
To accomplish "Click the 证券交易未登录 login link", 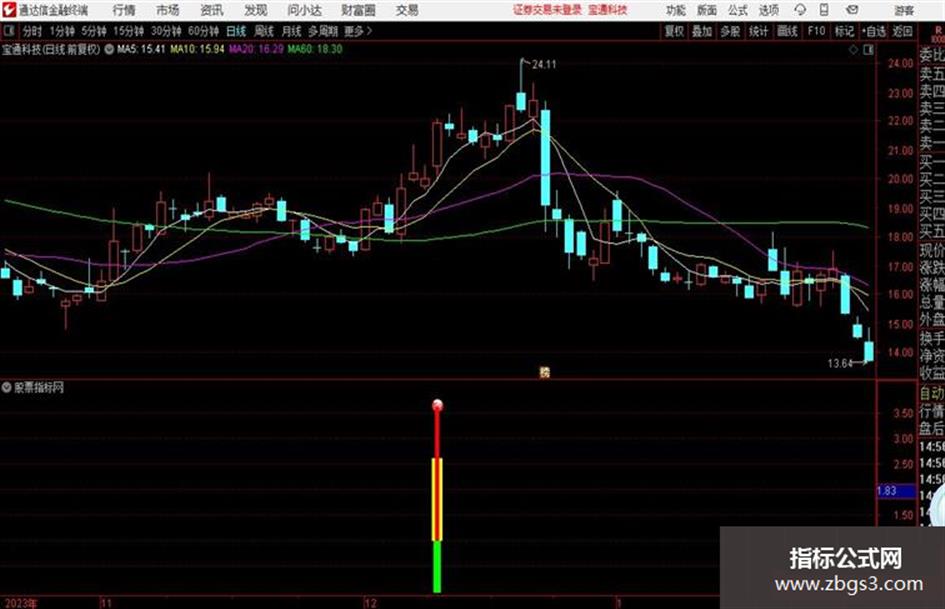I will [547, 10].
